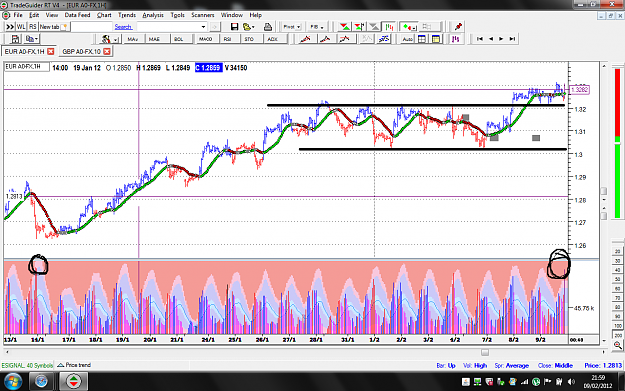Jump to last bar playback control
Image resolution: width=625 pixels, height=391 pixels.
click(513, 39)
